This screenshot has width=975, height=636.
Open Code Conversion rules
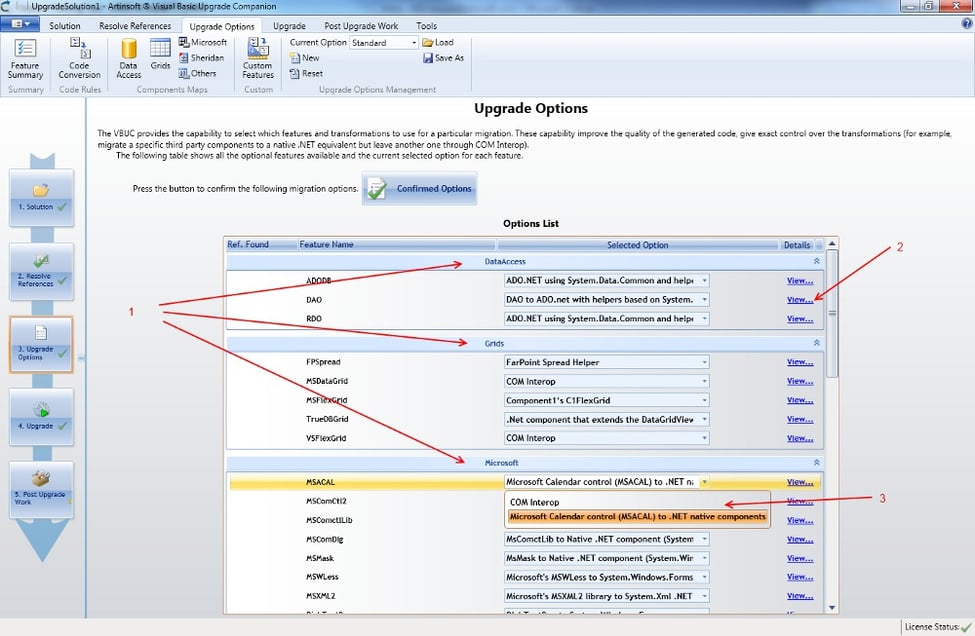[79, 58]
